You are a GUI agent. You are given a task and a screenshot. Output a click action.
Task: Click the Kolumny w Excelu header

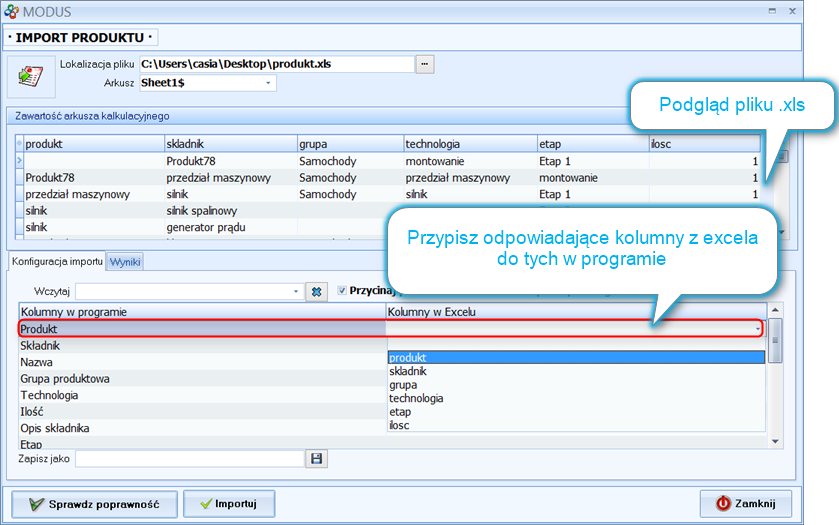click(x=576, y=312)
